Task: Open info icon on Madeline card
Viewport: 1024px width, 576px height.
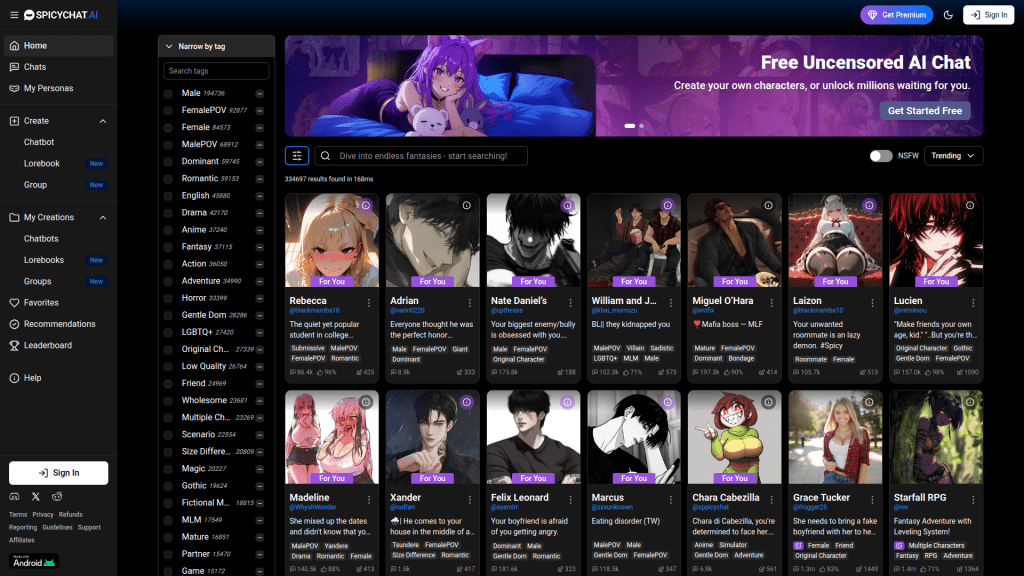Action: [x=366, y=402]
